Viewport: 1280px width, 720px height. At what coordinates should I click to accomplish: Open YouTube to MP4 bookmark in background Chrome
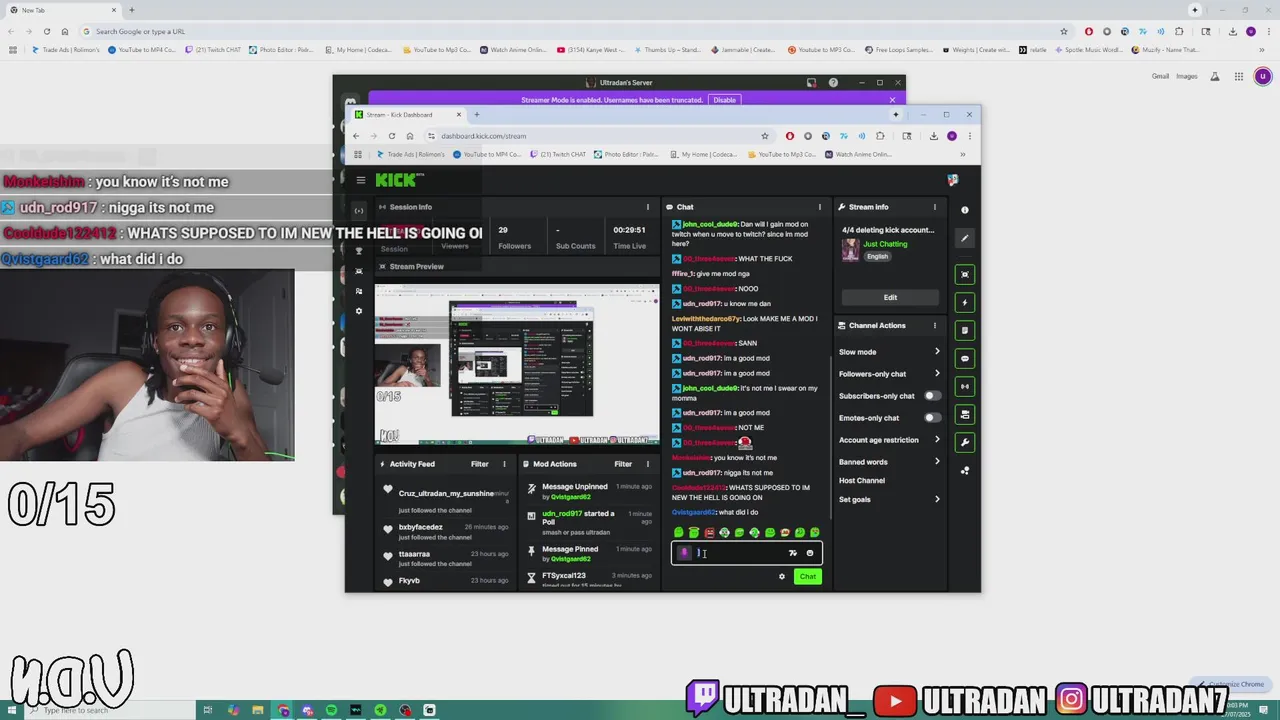pyautogui.click(x=141, y=49)
